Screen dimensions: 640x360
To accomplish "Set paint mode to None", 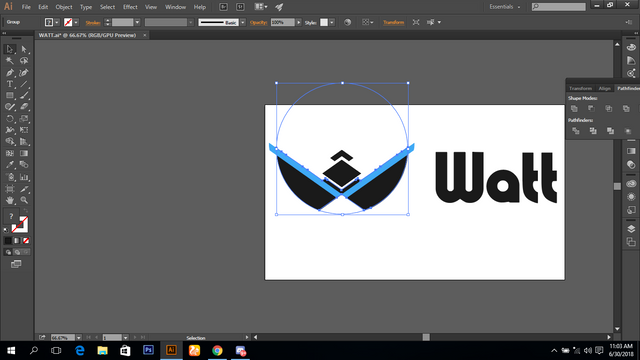I will [x=26, y=241].
